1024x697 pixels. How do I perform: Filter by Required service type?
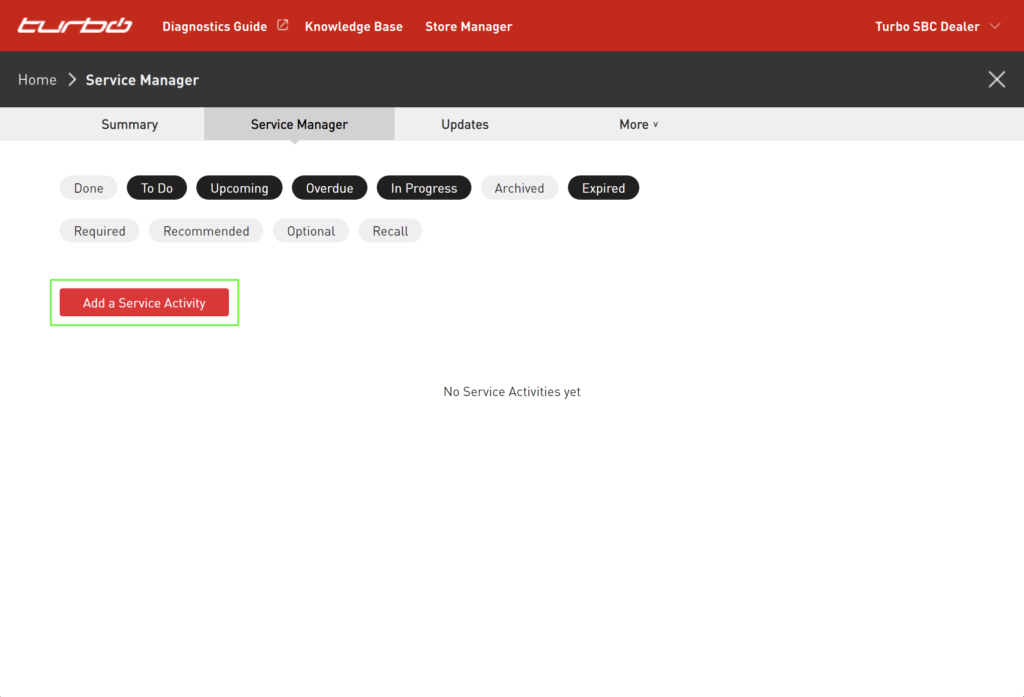pos(100,231)
